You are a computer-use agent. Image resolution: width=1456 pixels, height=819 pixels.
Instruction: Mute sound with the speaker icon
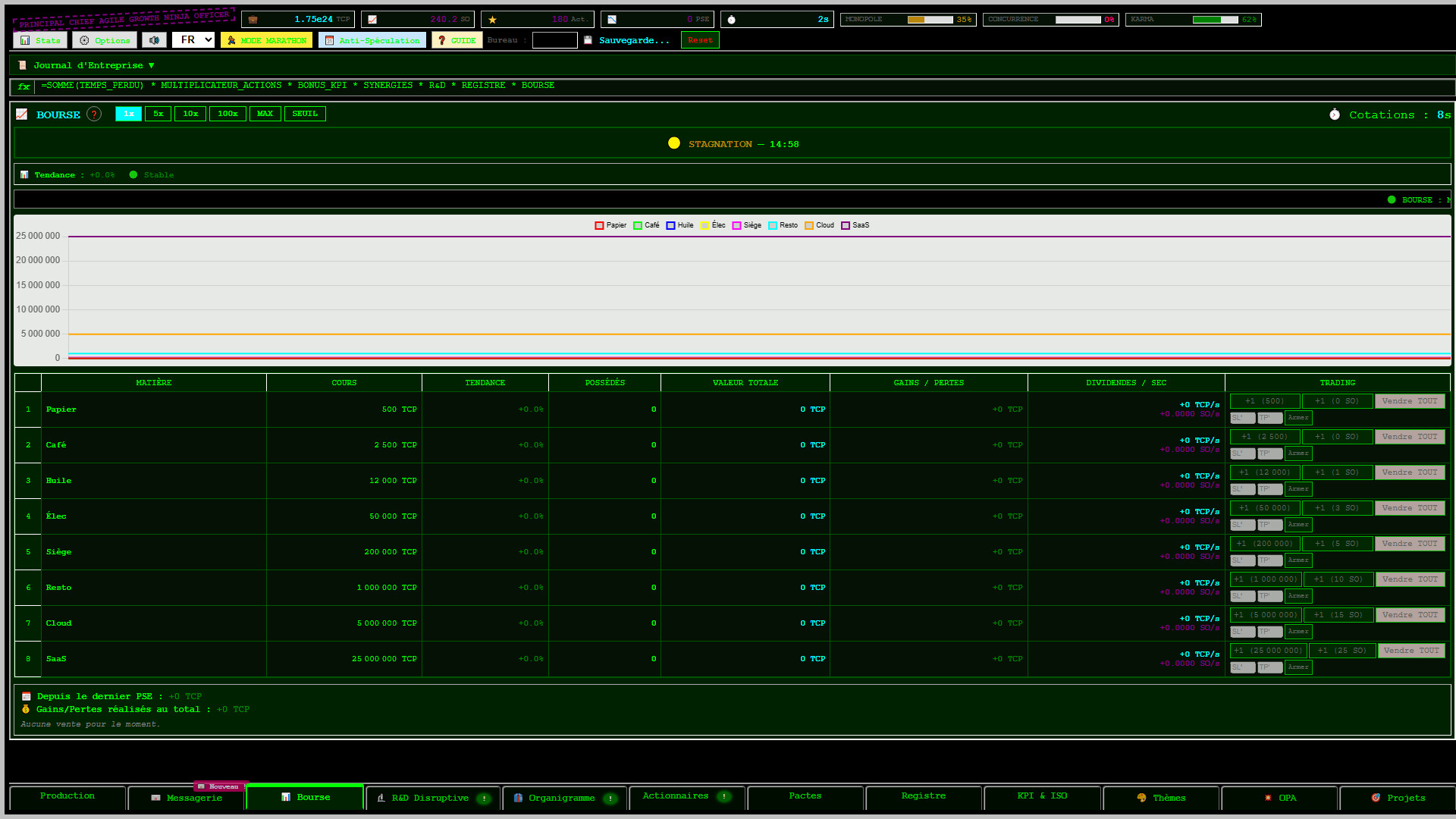click(155, 40)
